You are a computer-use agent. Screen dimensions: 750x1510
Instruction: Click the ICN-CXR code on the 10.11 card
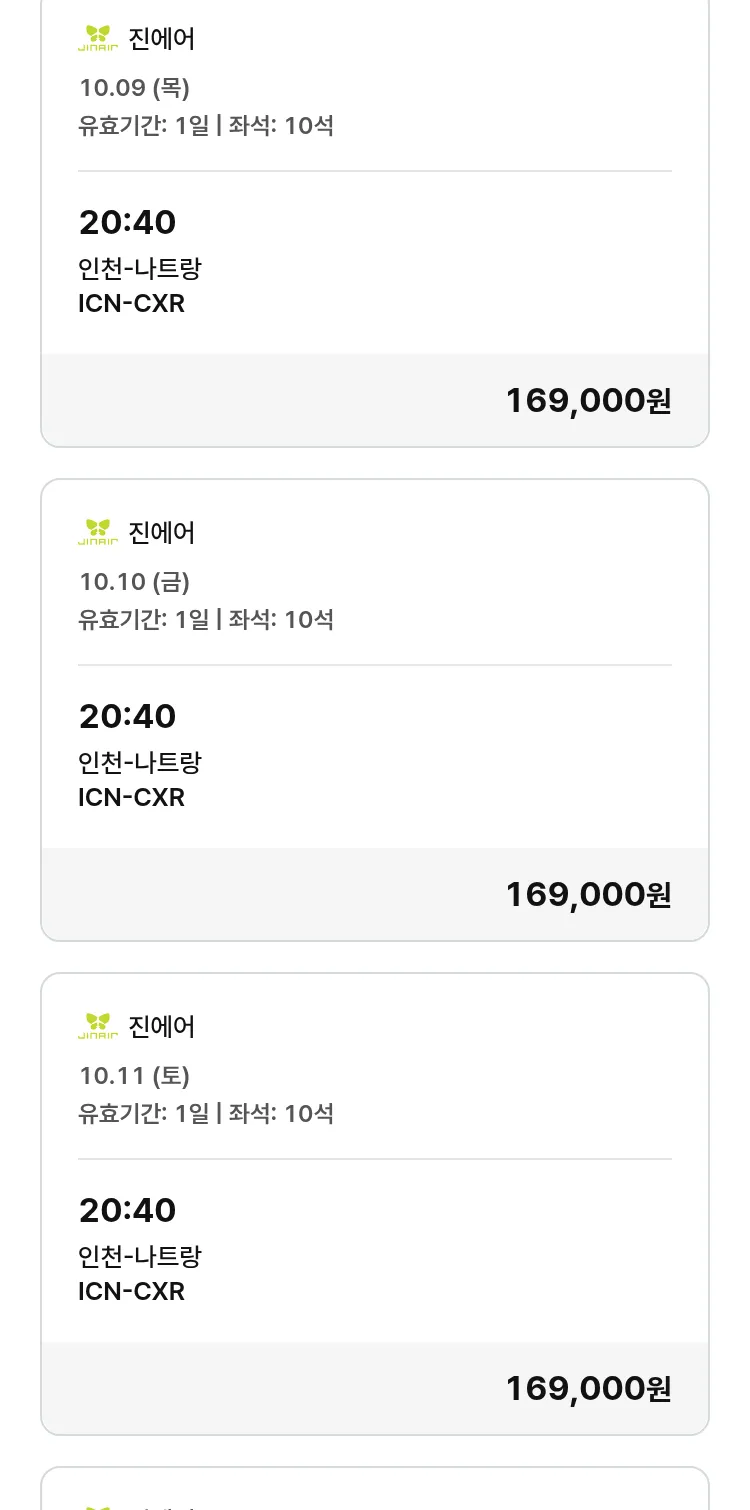132,1291
